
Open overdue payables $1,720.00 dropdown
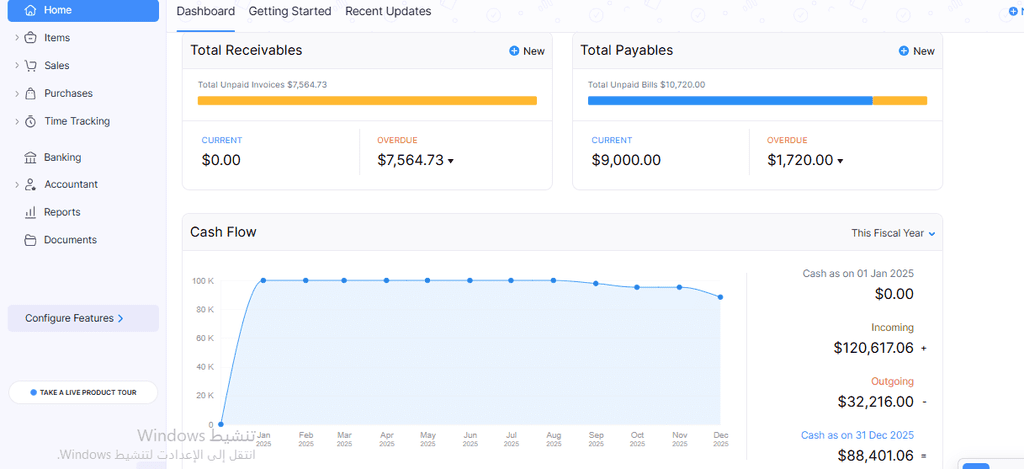840,161
